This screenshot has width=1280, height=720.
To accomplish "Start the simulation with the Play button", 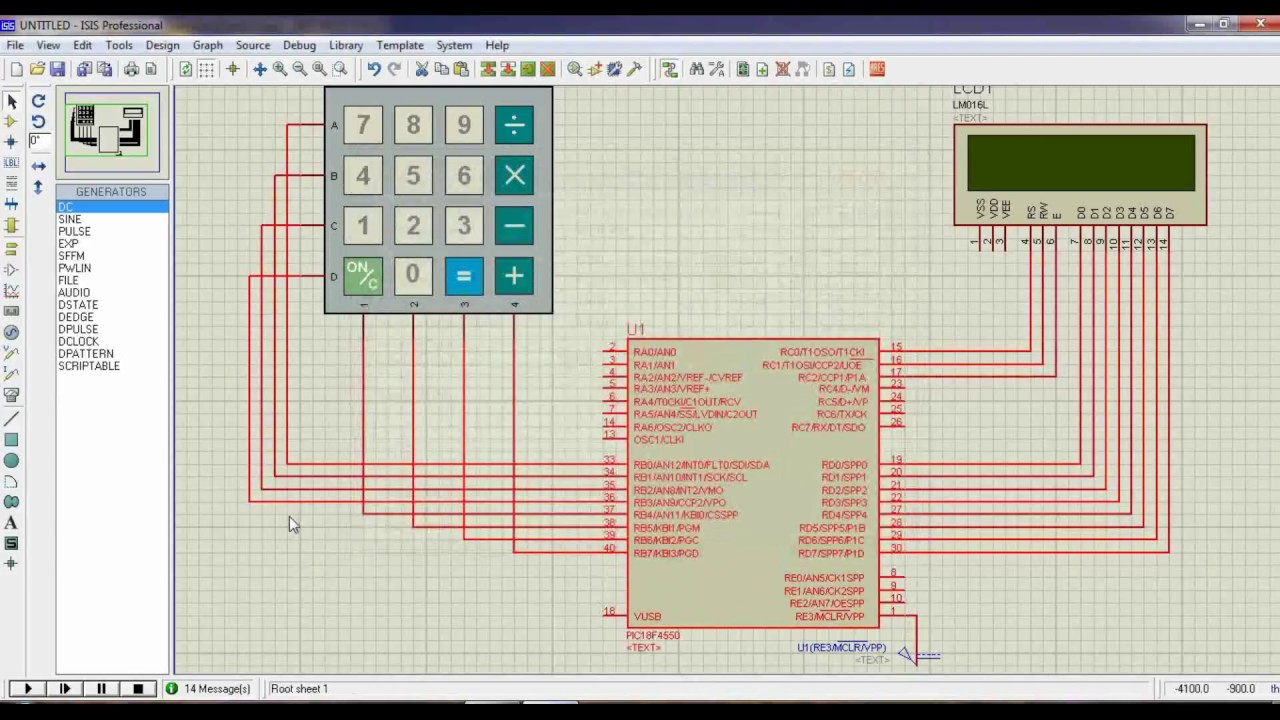I will 27,689.
